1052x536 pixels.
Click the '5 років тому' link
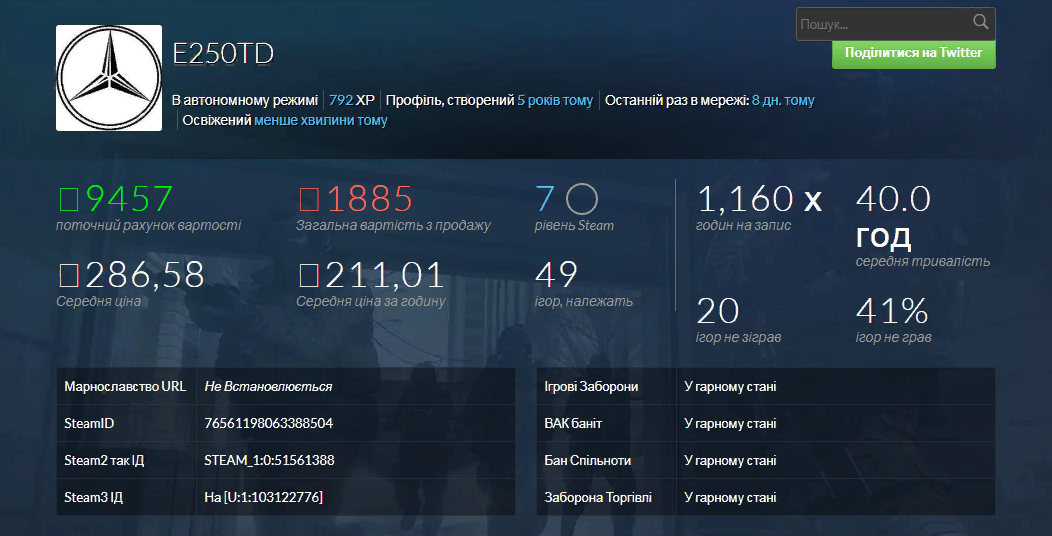click(555, 101)
